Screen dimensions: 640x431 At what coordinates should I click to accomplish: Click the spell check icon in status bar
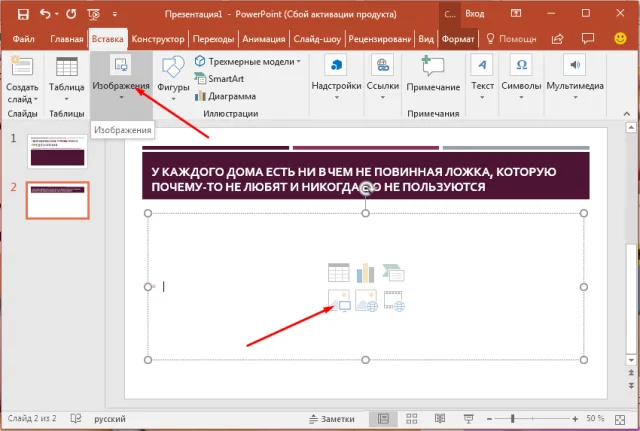pyautogui.click(x=76, y=419)
